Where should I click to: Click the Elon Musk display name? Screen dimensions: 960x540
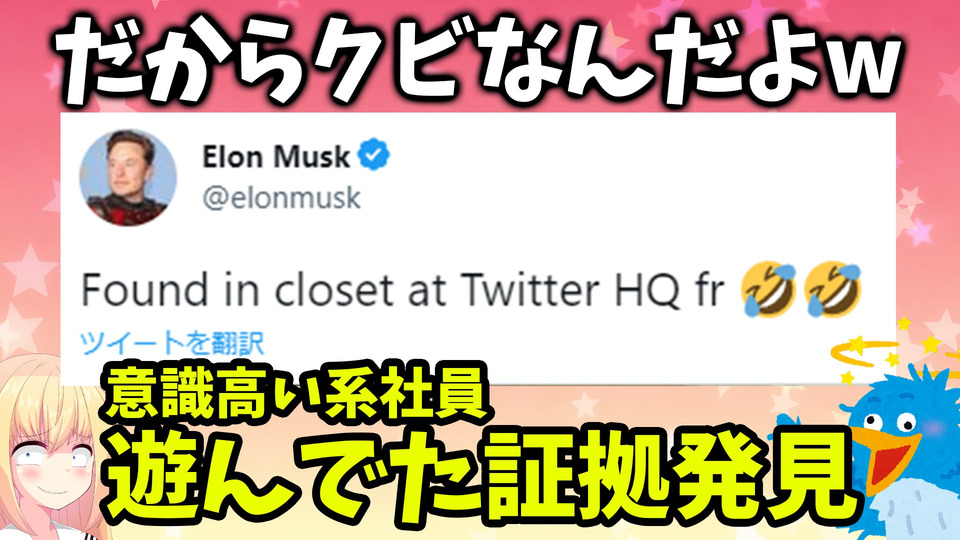tap(276, 157)
